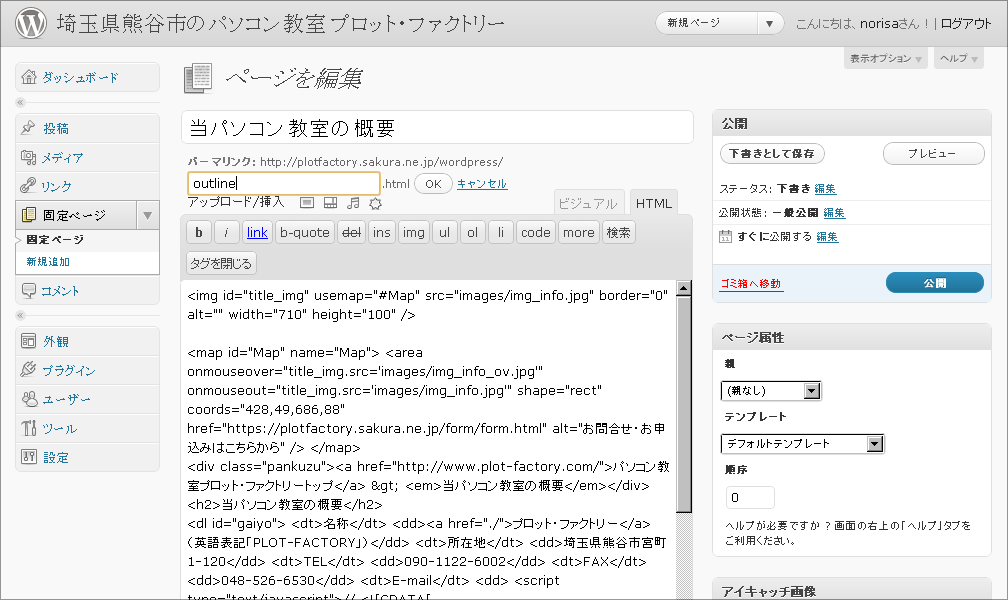This screenshot has height=600, width=1008.
Task: Click the more quicktag button
Action: tap(579, 232)
